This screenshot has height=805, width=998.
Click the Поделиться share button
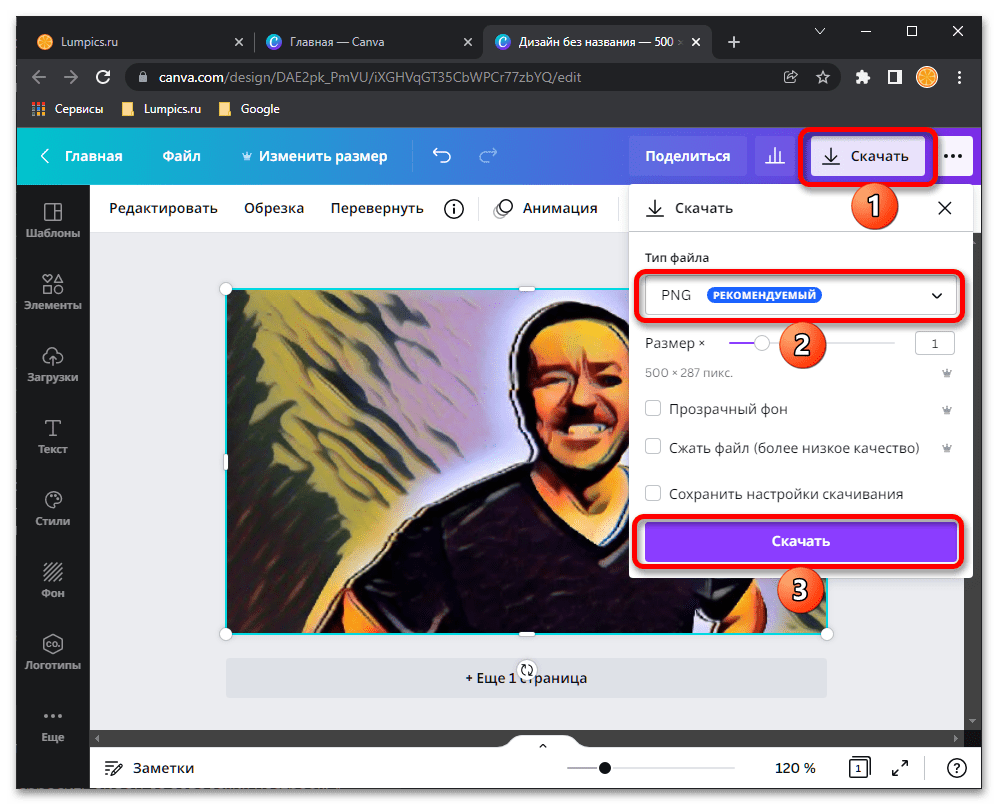[687, 156]
